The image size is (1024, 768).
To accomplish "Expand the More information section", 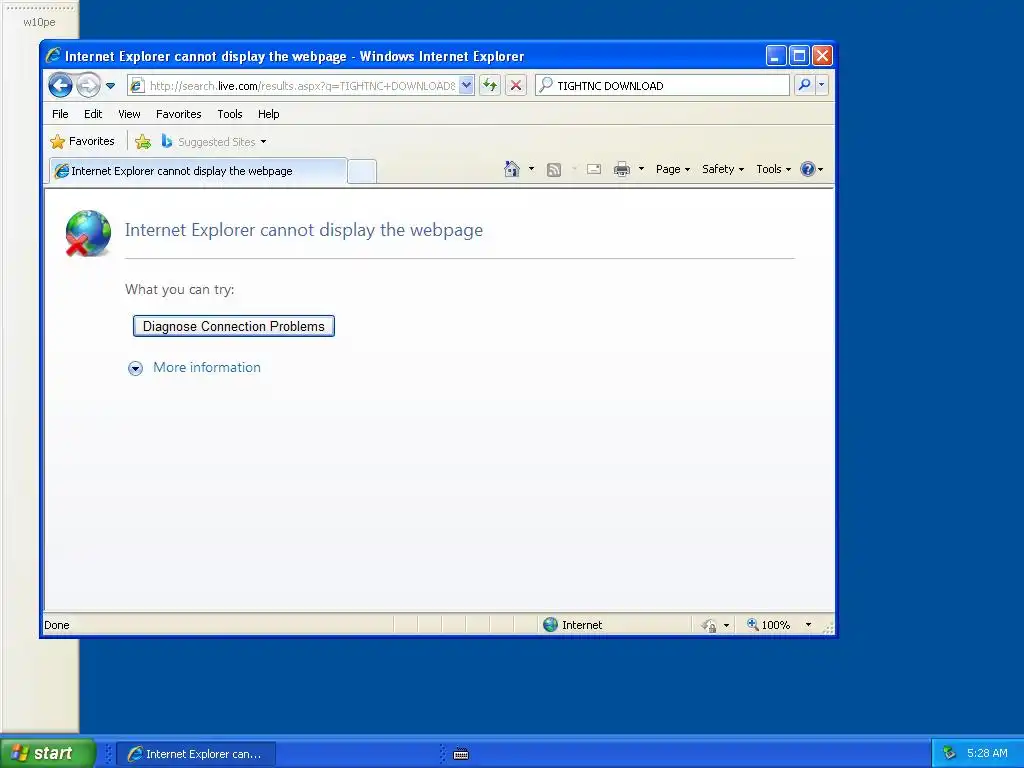I will pyautogui.click(x=135, y=368).
